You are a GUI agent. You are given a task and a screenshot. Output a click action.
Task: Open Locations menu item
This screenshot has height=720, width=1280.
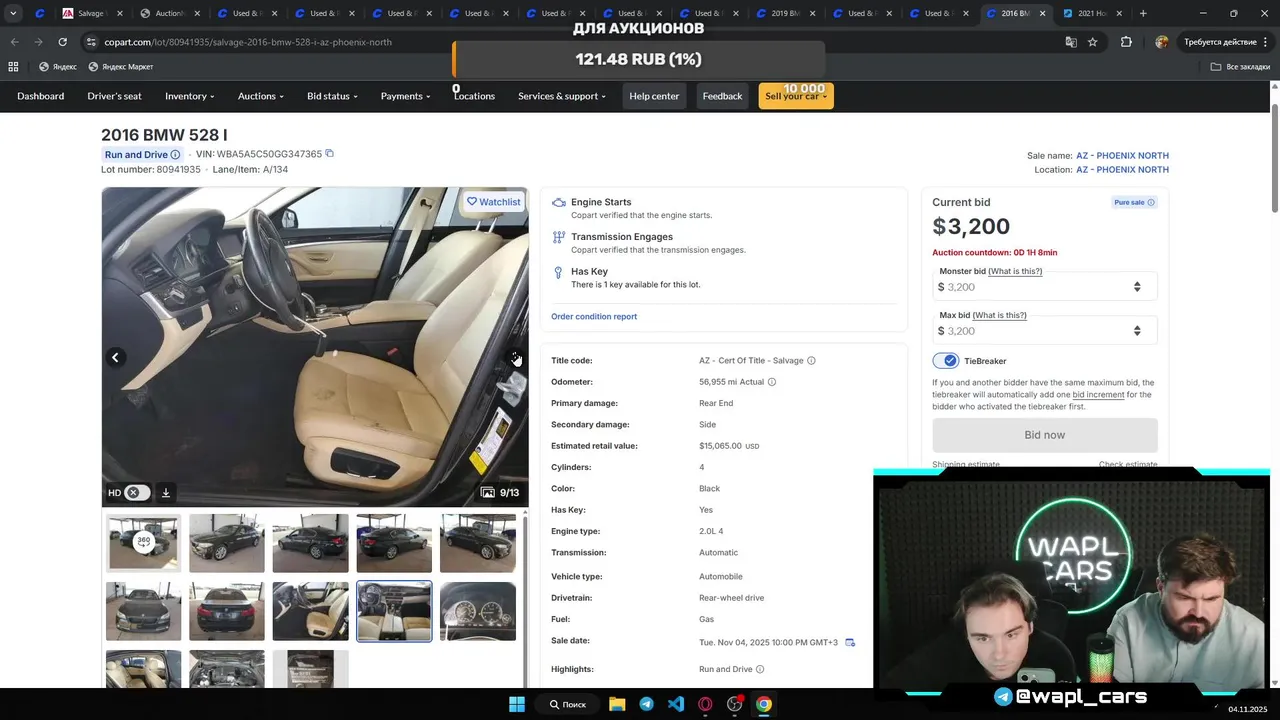(474, 96)
